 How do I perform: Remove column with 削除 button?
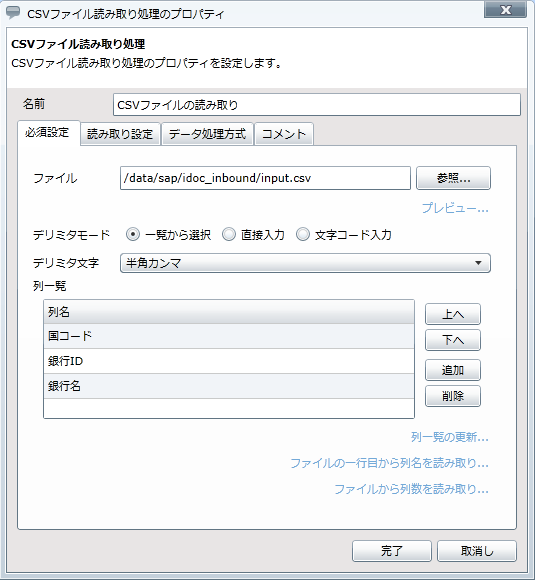453,396
